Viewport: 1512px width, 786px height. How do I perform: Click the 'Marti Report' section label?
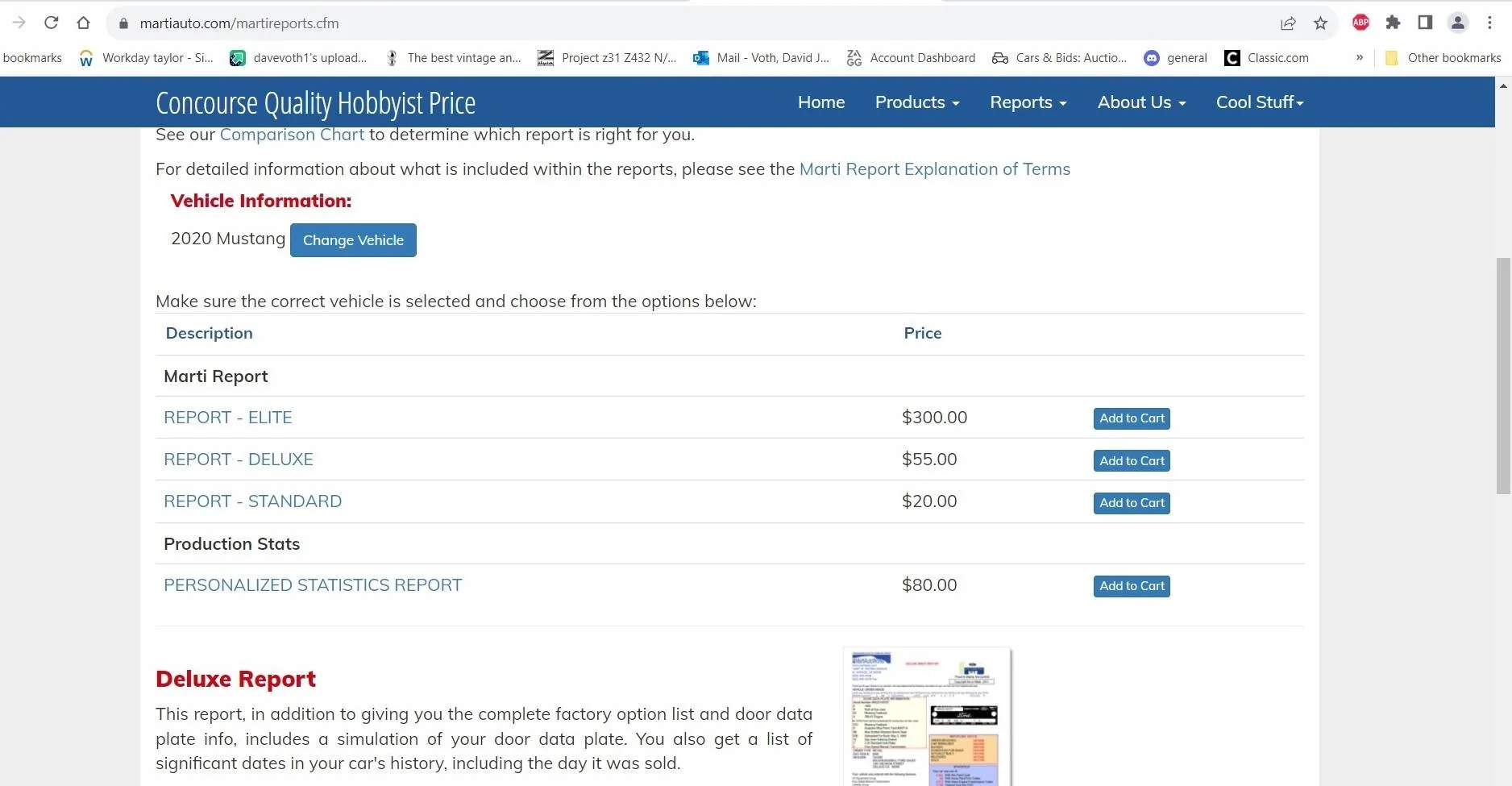tap(216, 376)
